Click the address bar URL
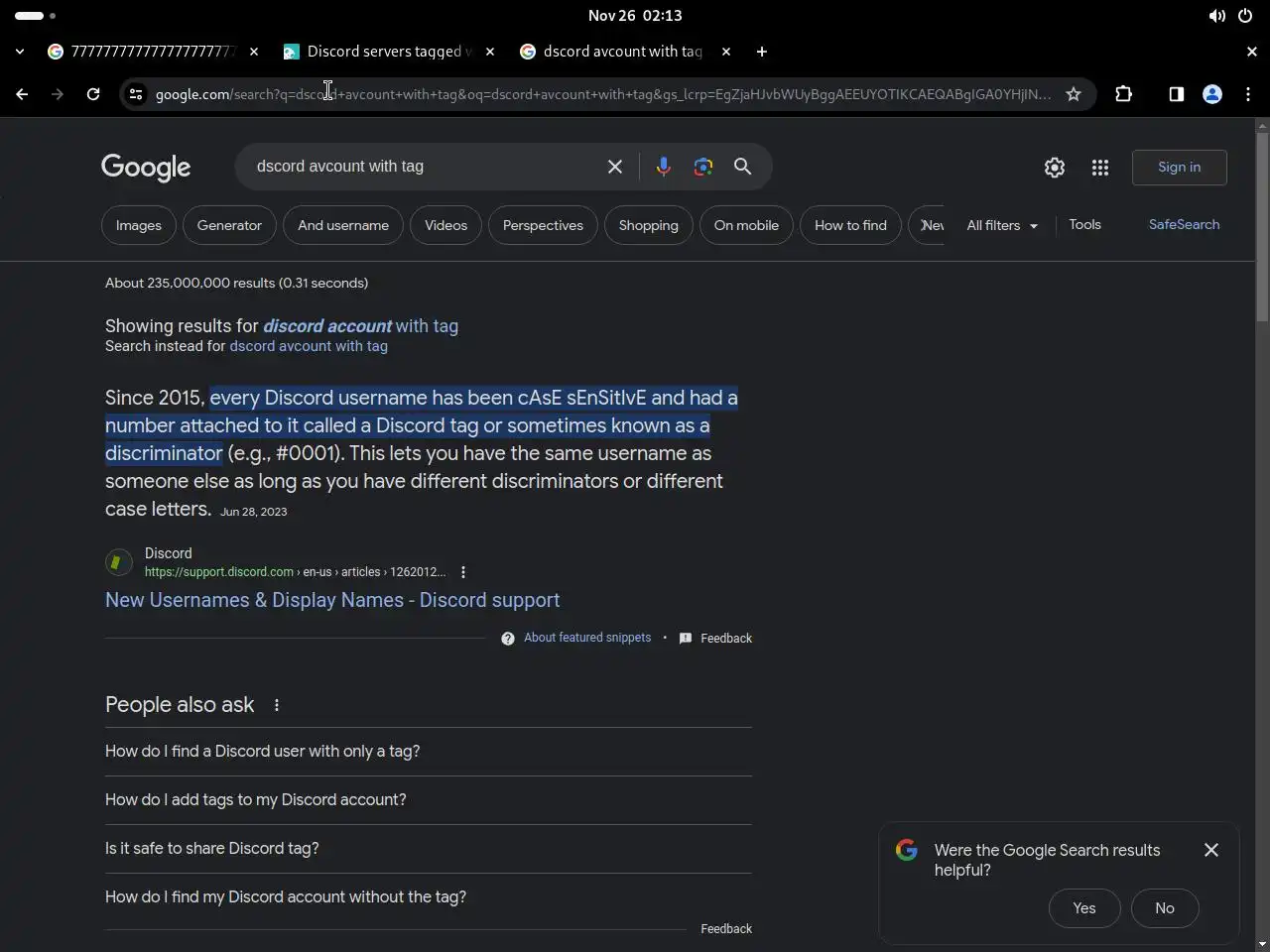Viewport: 1270px width, 952px height. [603, 94]
